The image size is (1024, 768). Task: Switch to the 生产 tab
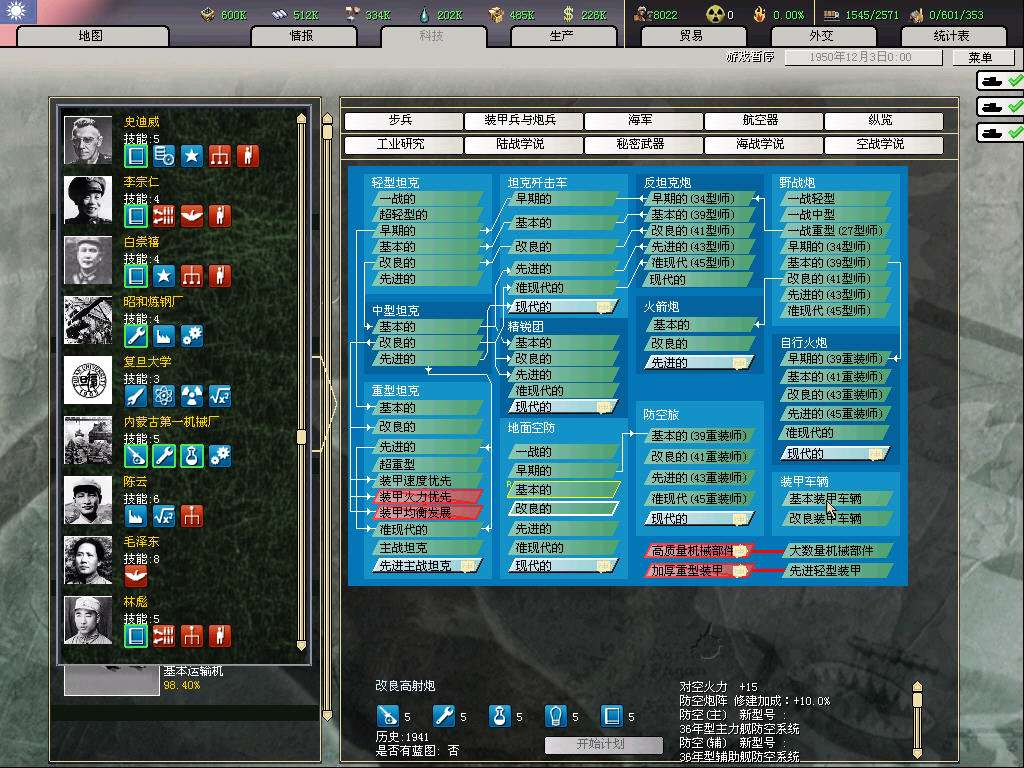[561, 36]
